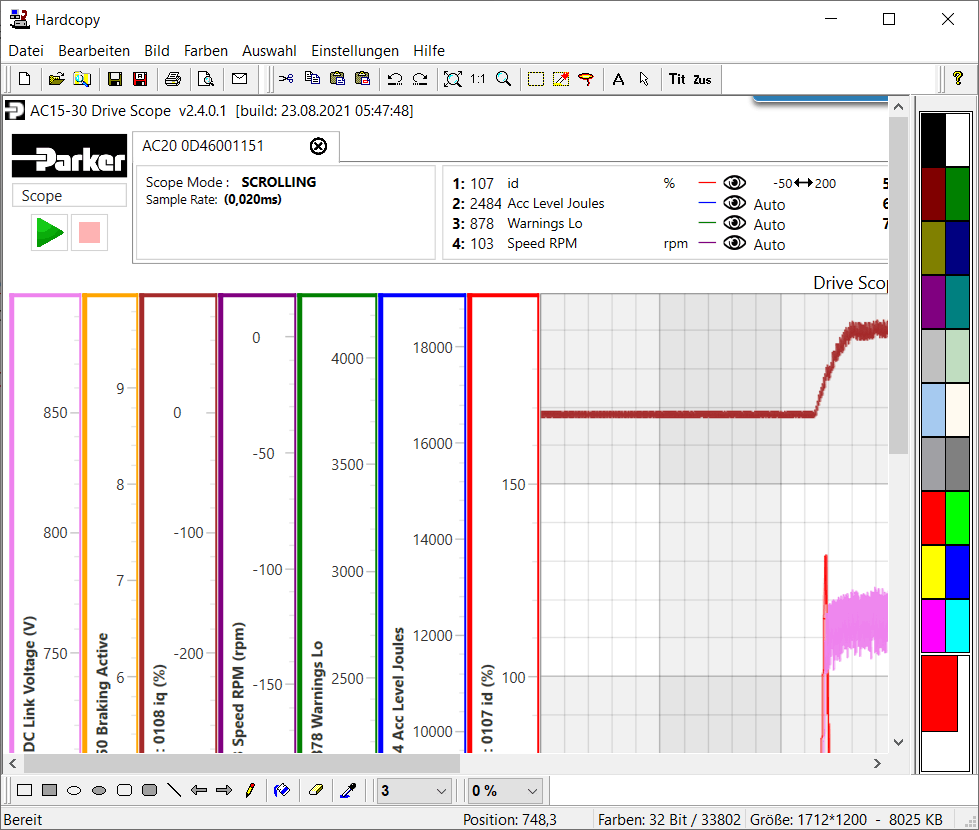Click the horizontal scrollbar left arrow
Image resolution: width=979 pixels, height=830 pixels.
tap(13, 763)
